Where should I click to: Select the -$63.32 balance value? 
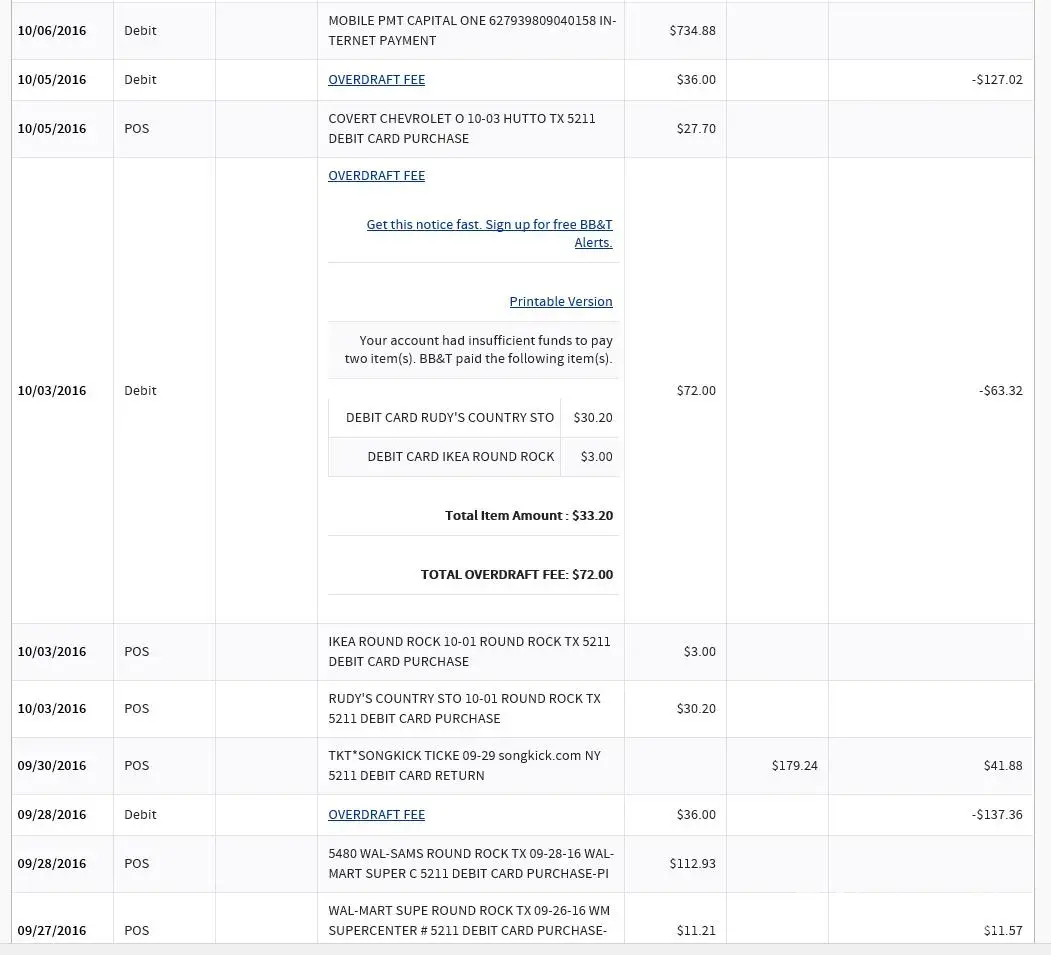1000,391
